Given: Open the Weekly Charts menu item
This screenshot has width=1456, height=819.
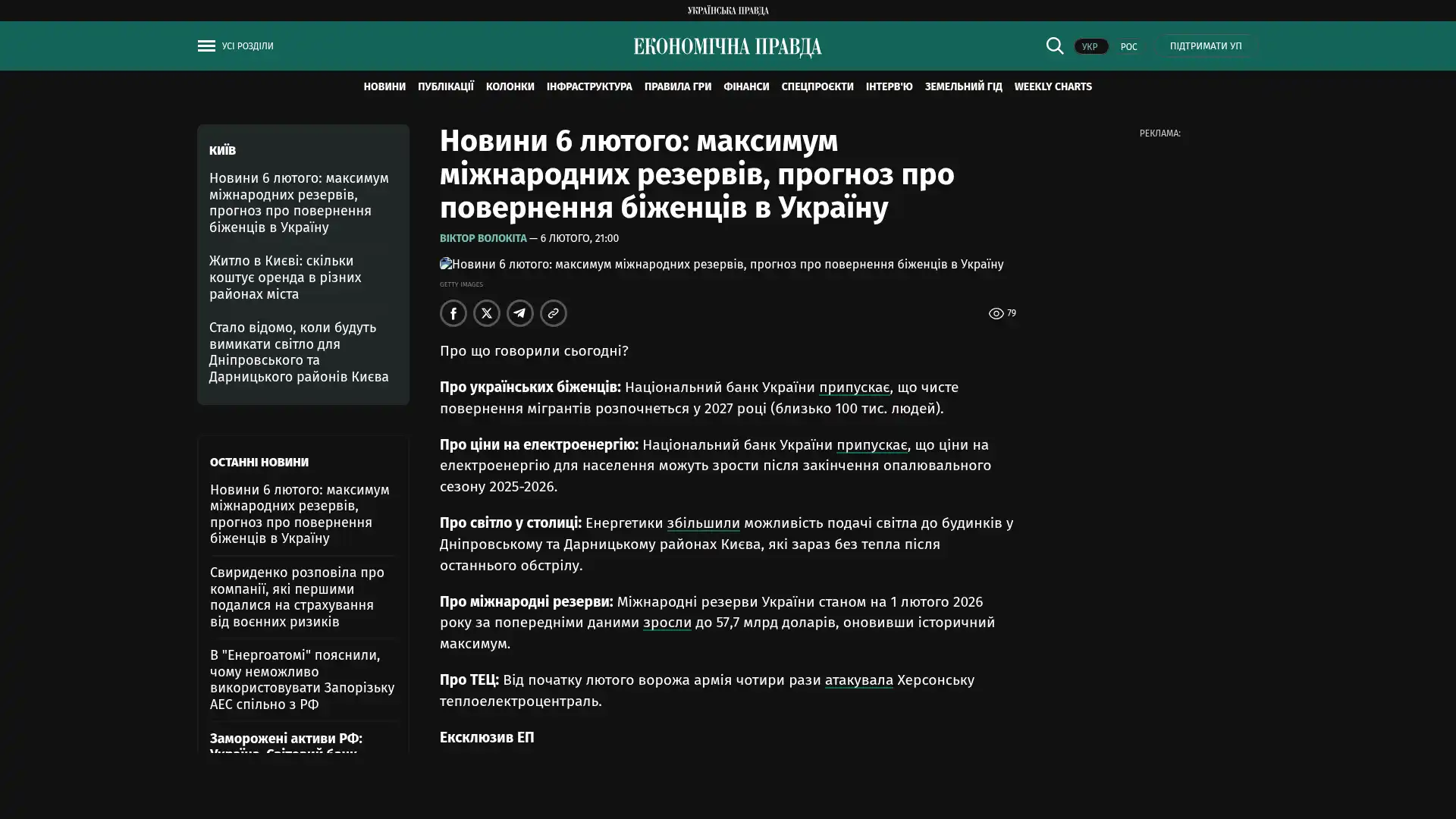Looking at the screenshot, I should pyautogui.click(x=1053, y=86).
